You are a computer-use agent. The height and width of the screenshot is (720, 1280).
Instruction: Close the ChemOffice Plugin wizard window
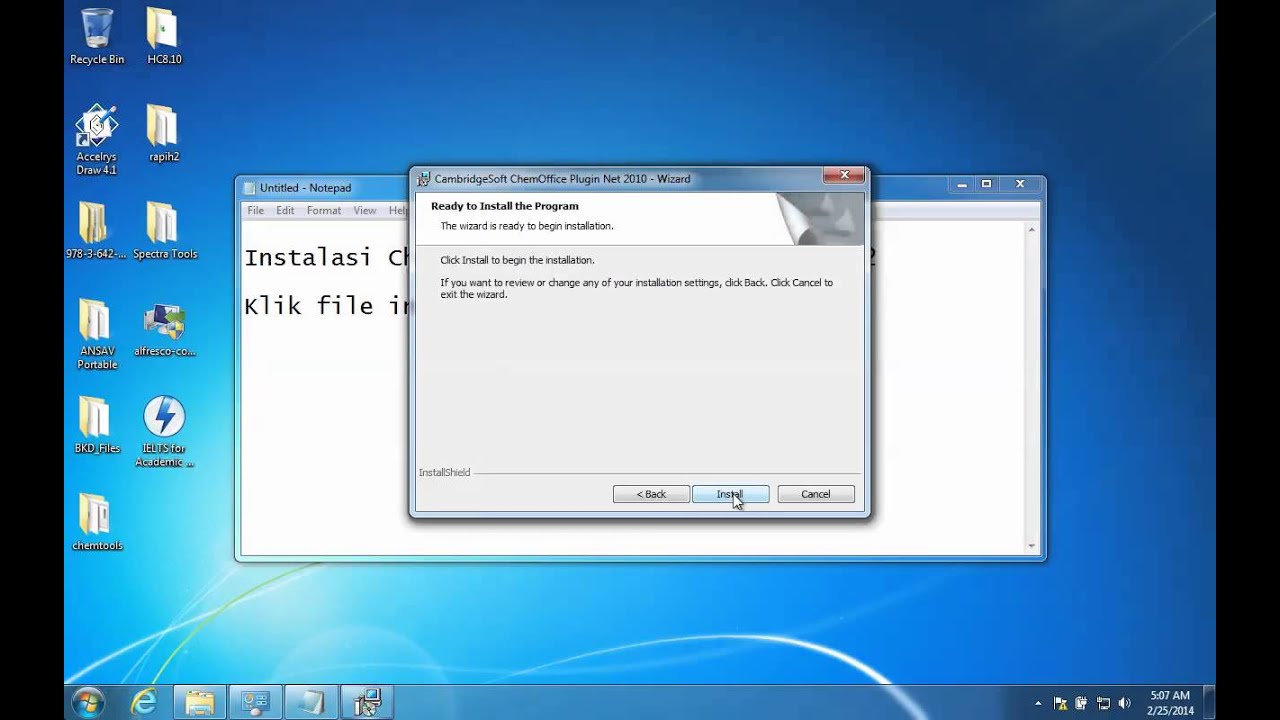point(844,175)
